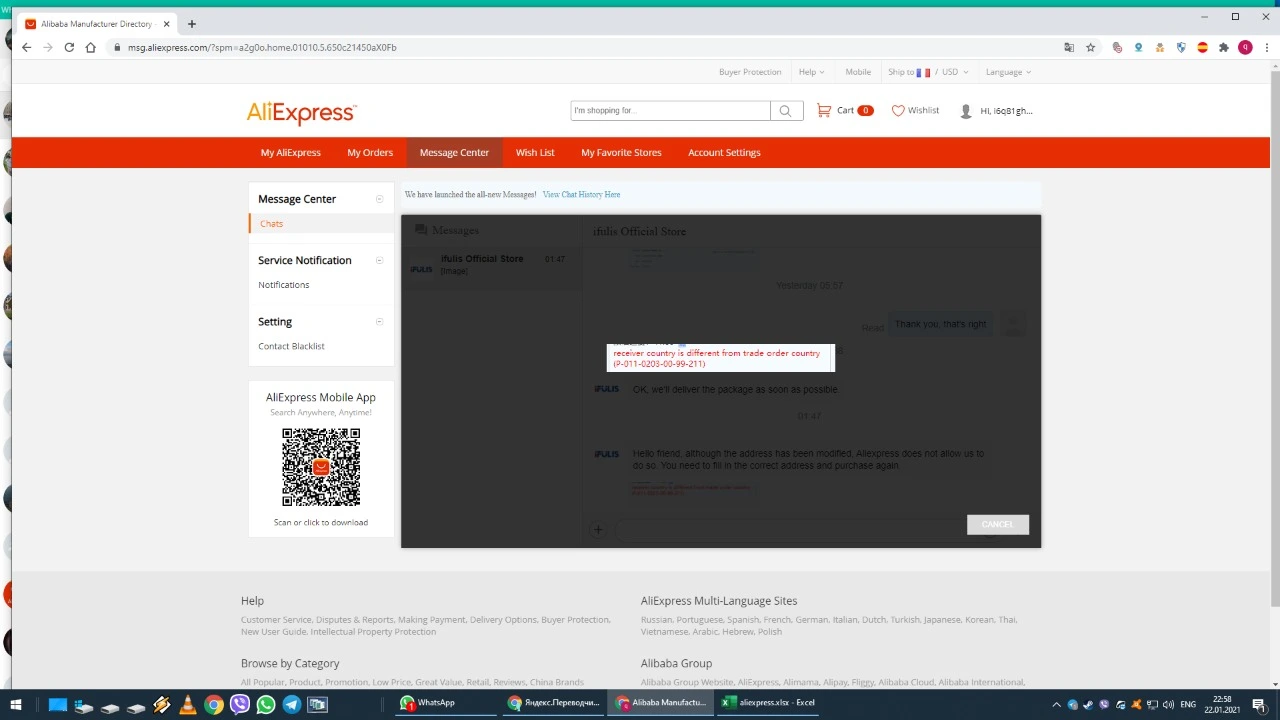The image size is (1280, 720).
Task: Open the Chrome profile avatar
Action: pos(1245,47)
